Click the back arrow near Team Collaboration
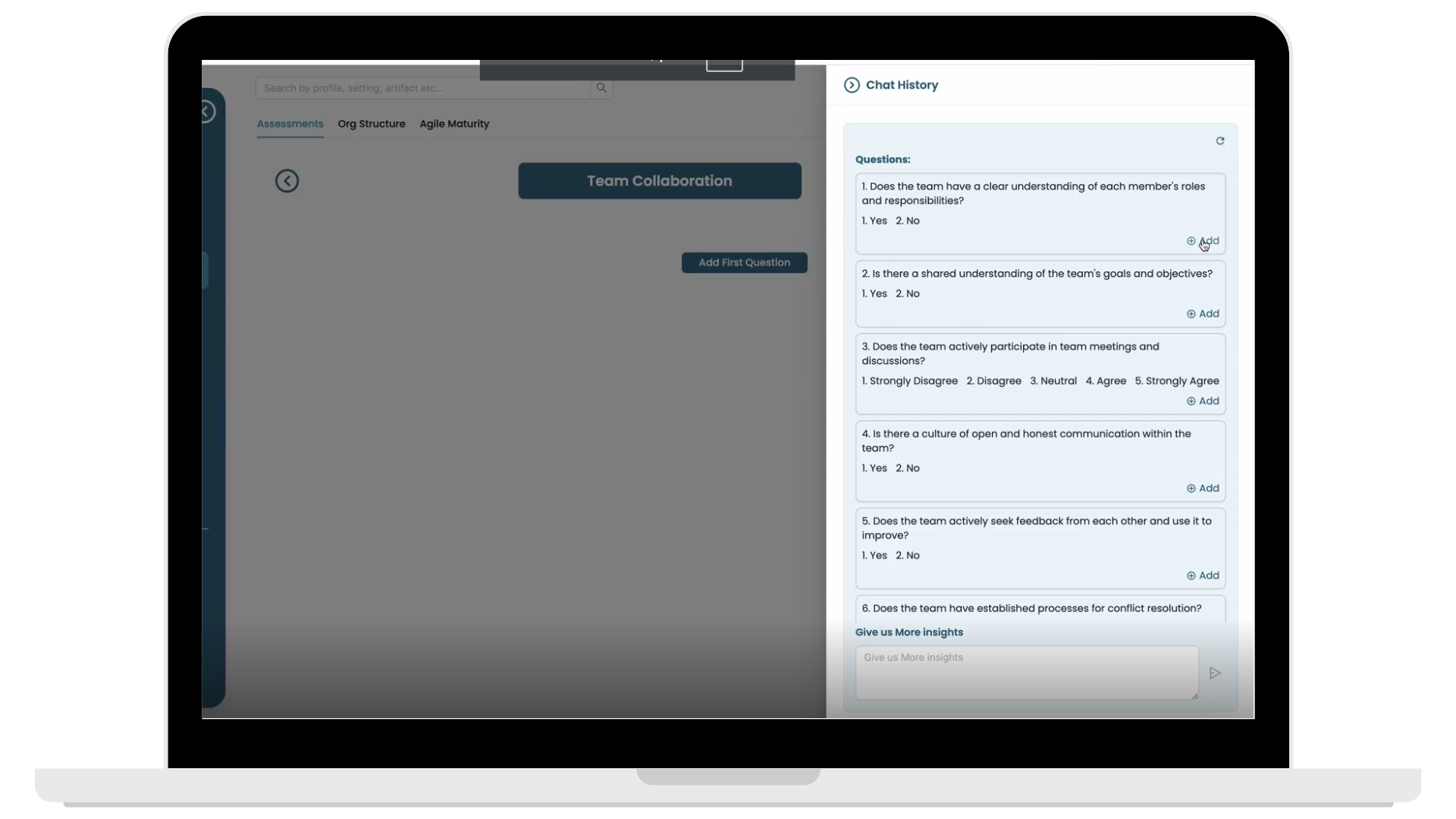 pyautogui.click(x=287, y=181)
